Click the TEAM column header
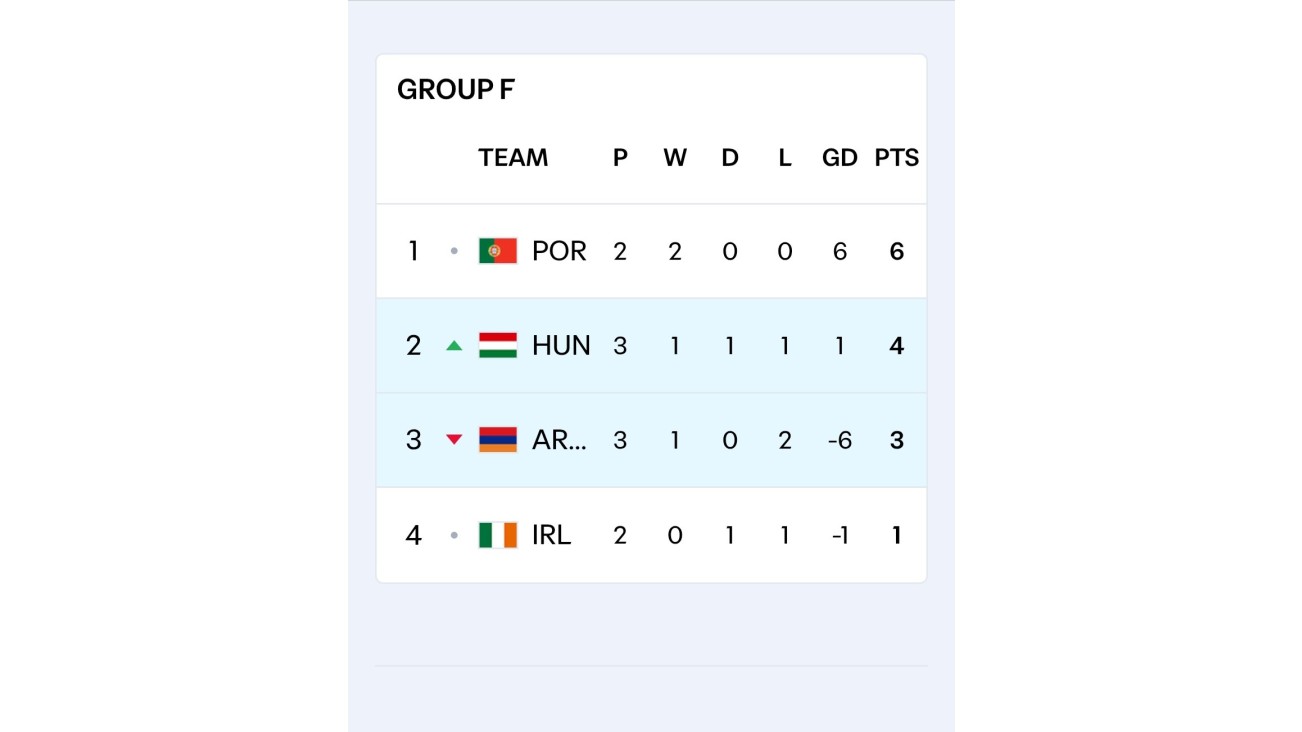 point(513,158)
